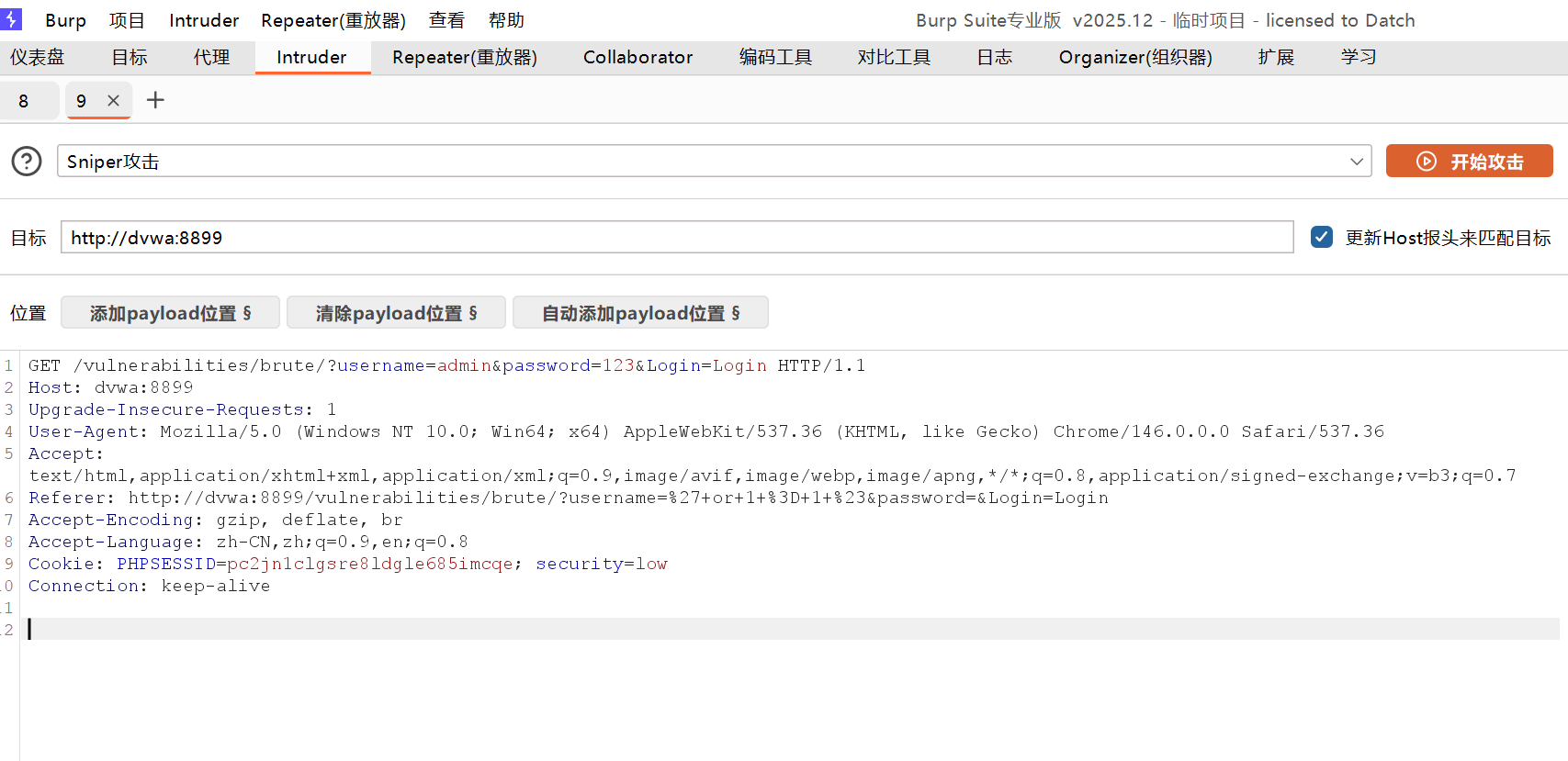Click username value admin in request

click(464, 365)
